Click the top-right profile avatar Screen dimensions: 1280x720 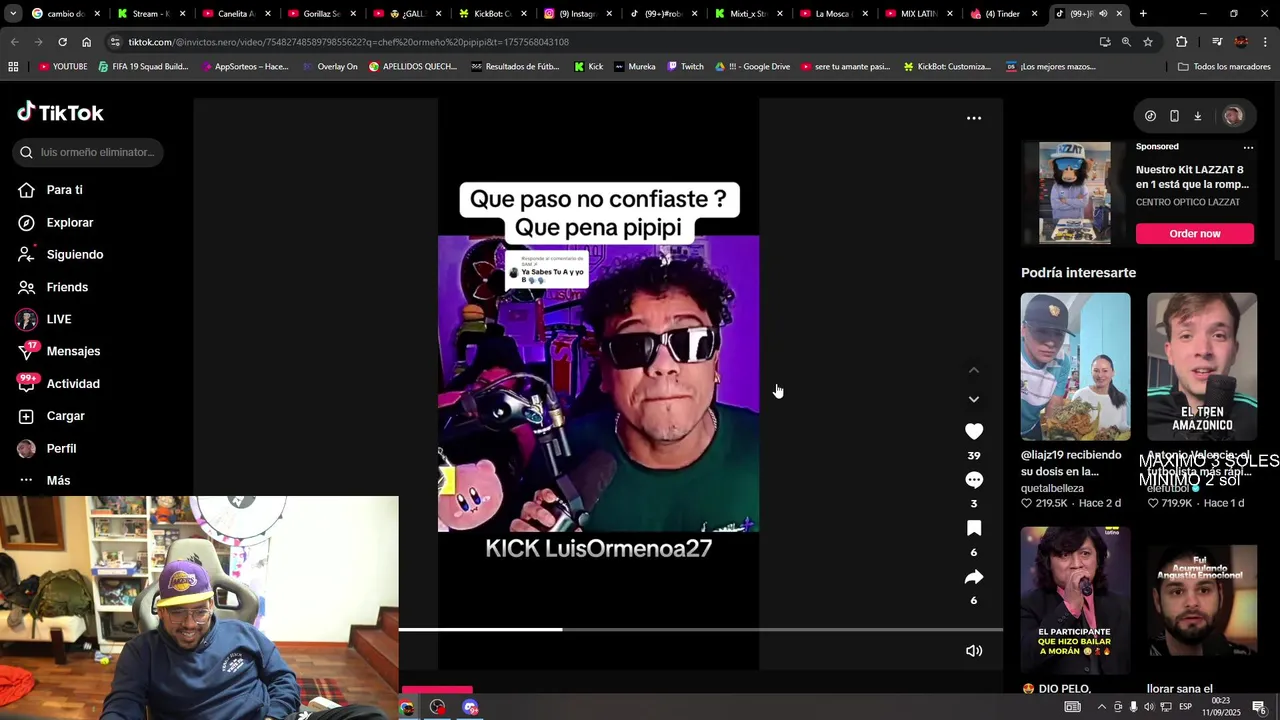pos(1233,116)
